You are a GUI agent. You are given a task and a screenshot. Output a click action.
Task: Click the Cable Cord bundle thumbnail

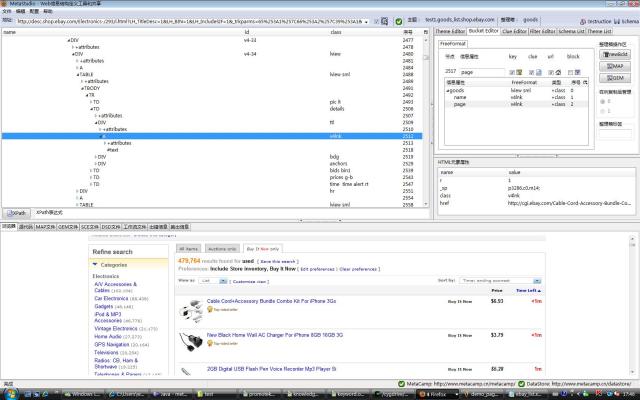191,310
